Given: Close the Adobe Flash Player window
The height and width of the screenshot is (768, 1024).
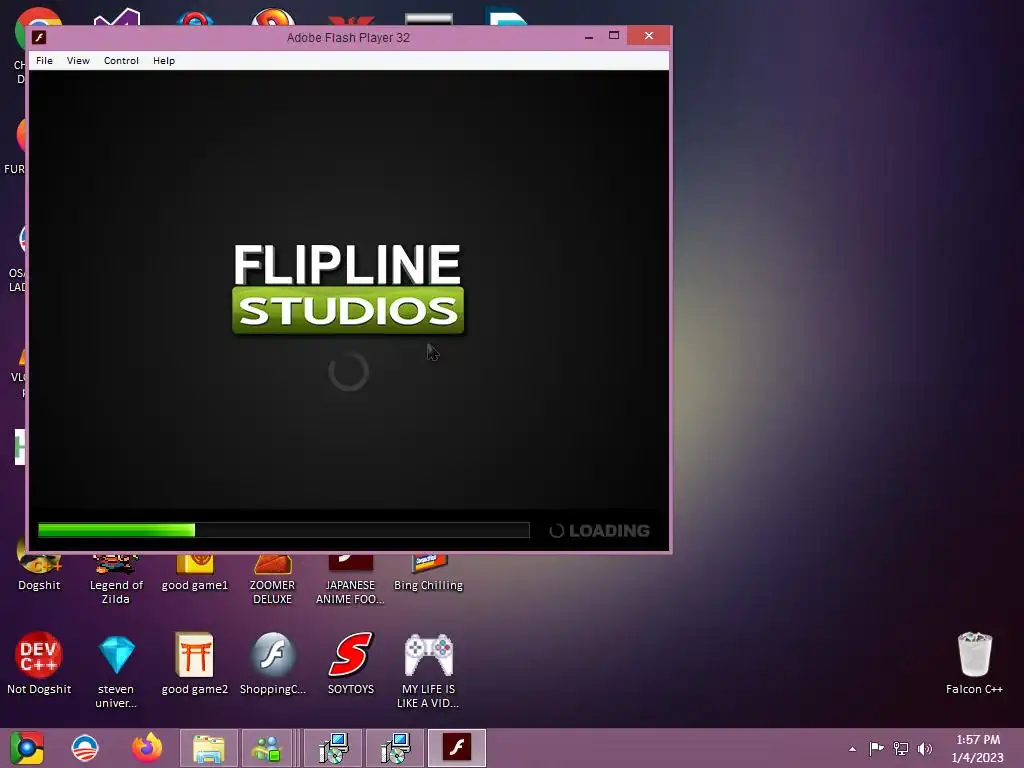Looking at the screenshot, I should click(648, 36).
